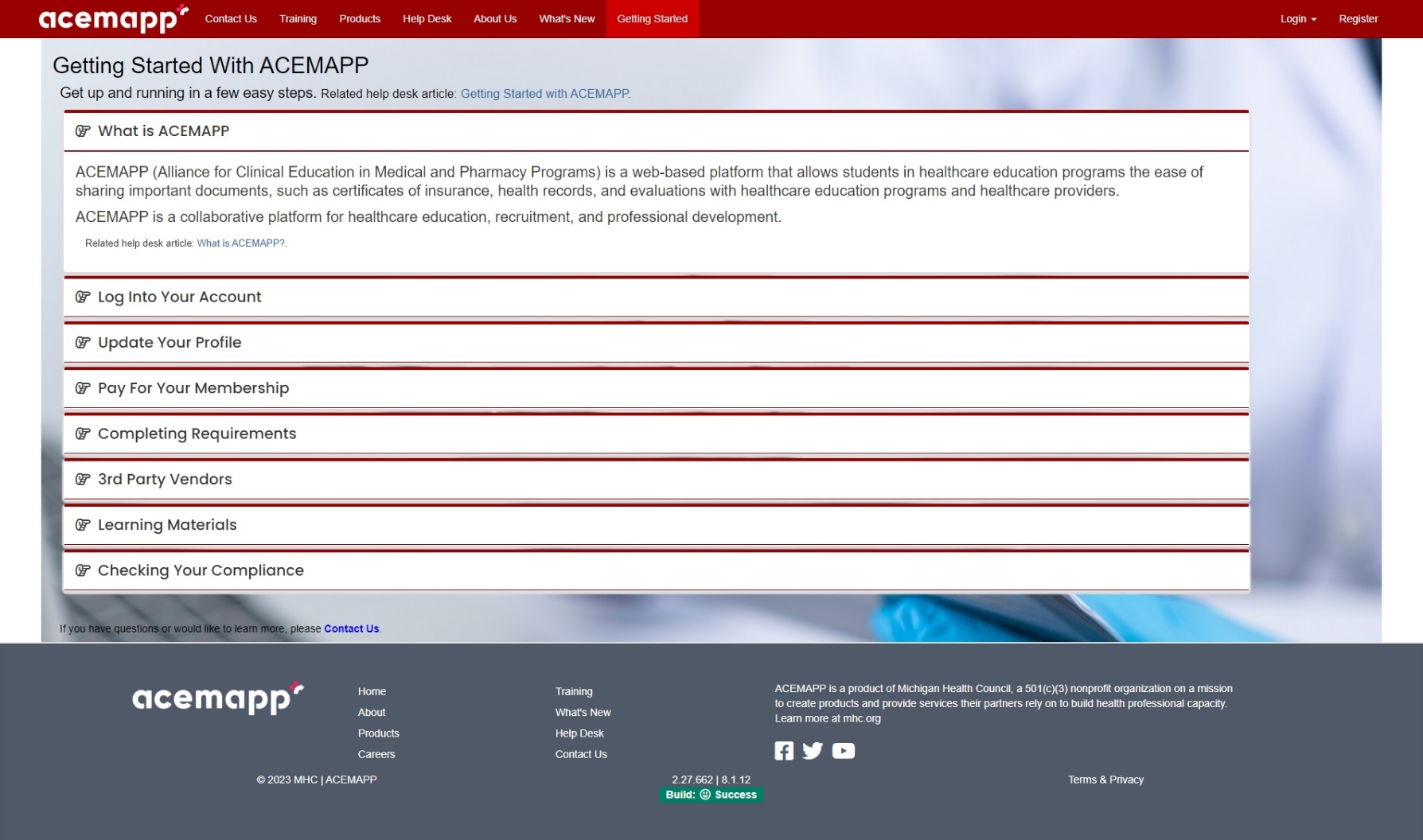The height and width of the screenshot is (840, 1423).
Task: Expand the Learning Materials section
Action: [x=657, y=525]
